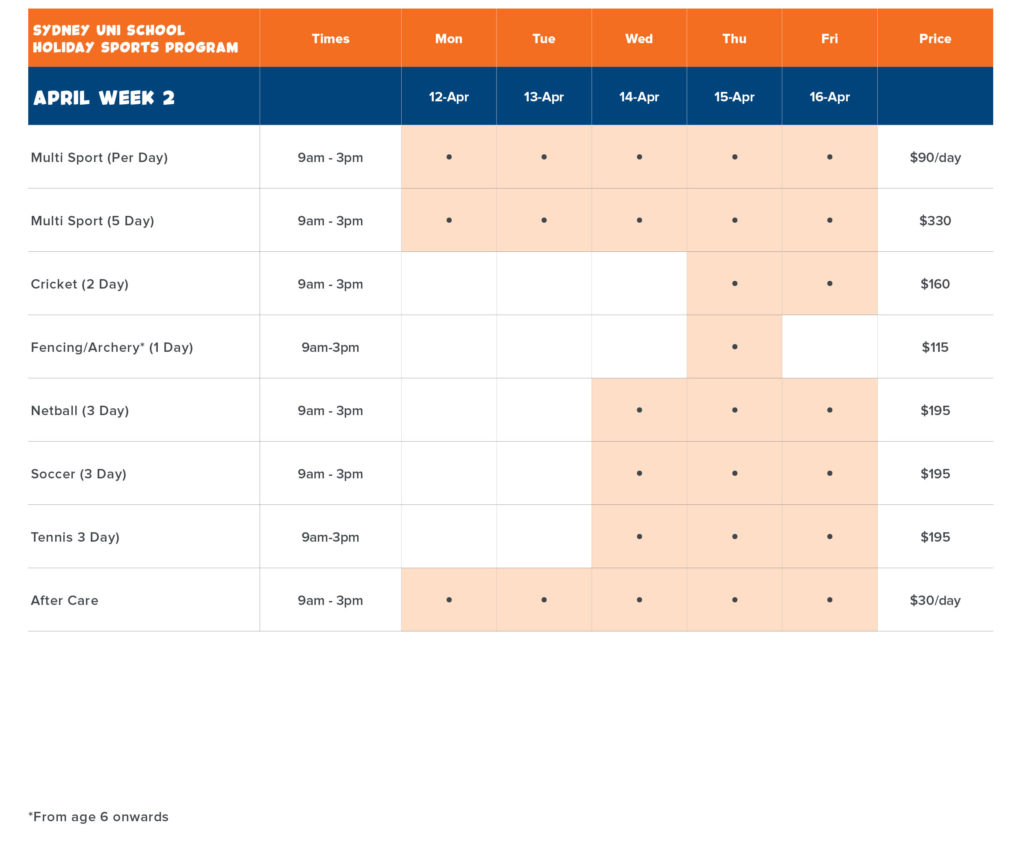This screenshot has width=1024, height=852.
Task: Select the 'Cricket (2 Day)' row label
Action: (80, 284)
